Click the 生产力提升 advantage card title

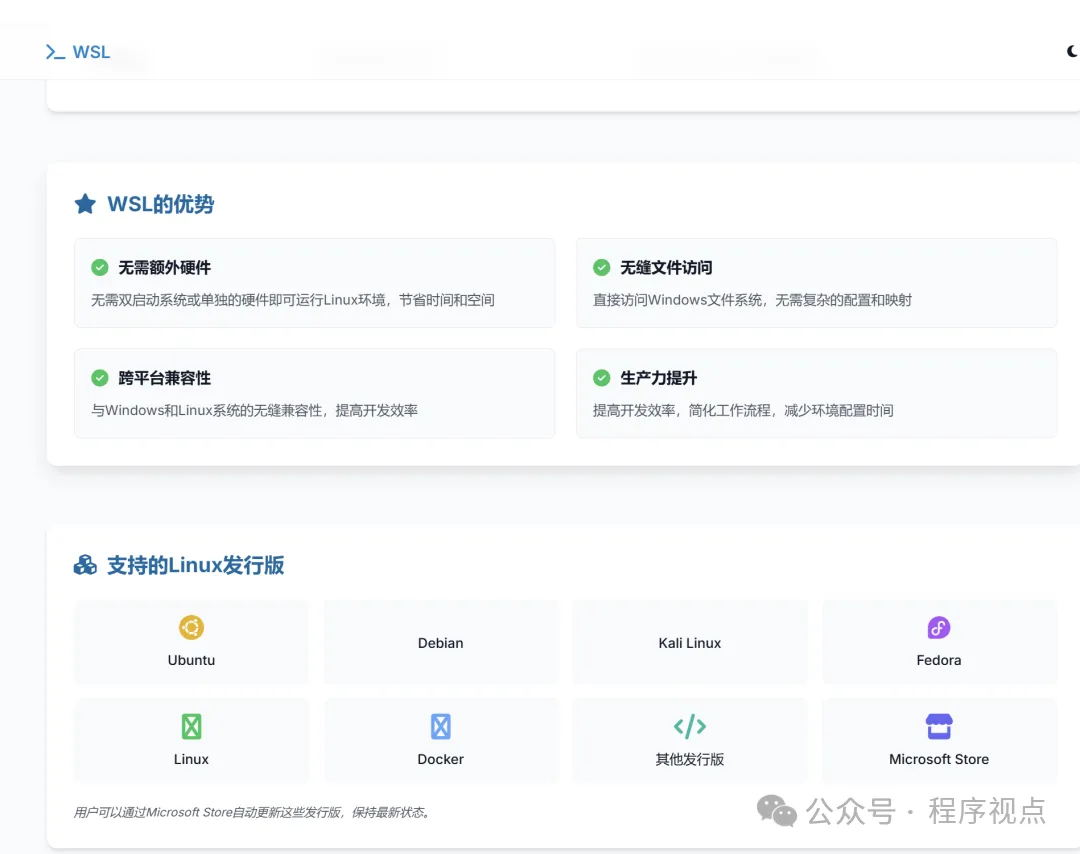tap(658, 378)
